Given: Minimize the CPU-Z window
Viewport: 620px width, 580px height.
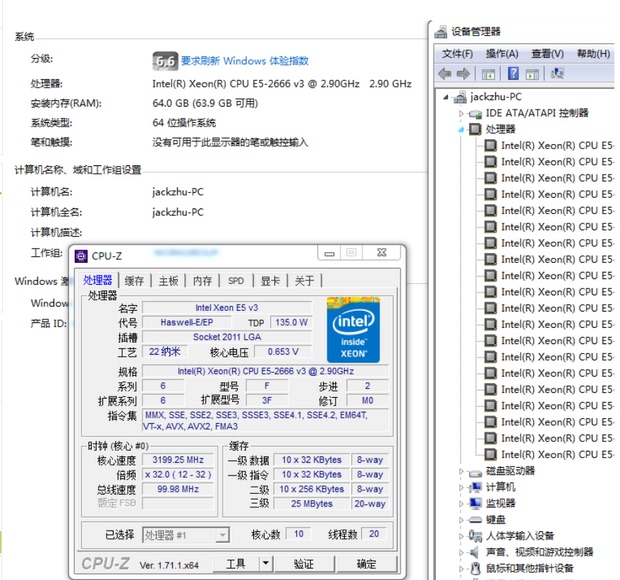Looking at the screenshot, I should click(330, 253).
